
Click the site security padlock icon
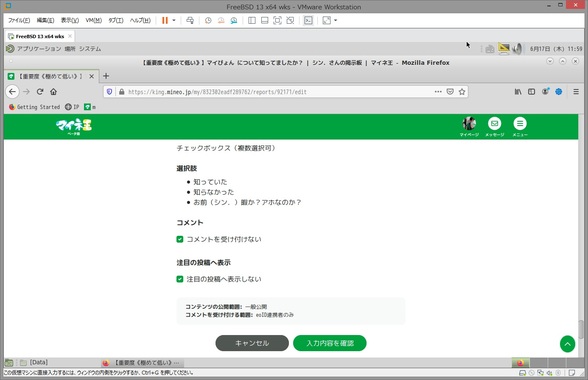point(122,92)
